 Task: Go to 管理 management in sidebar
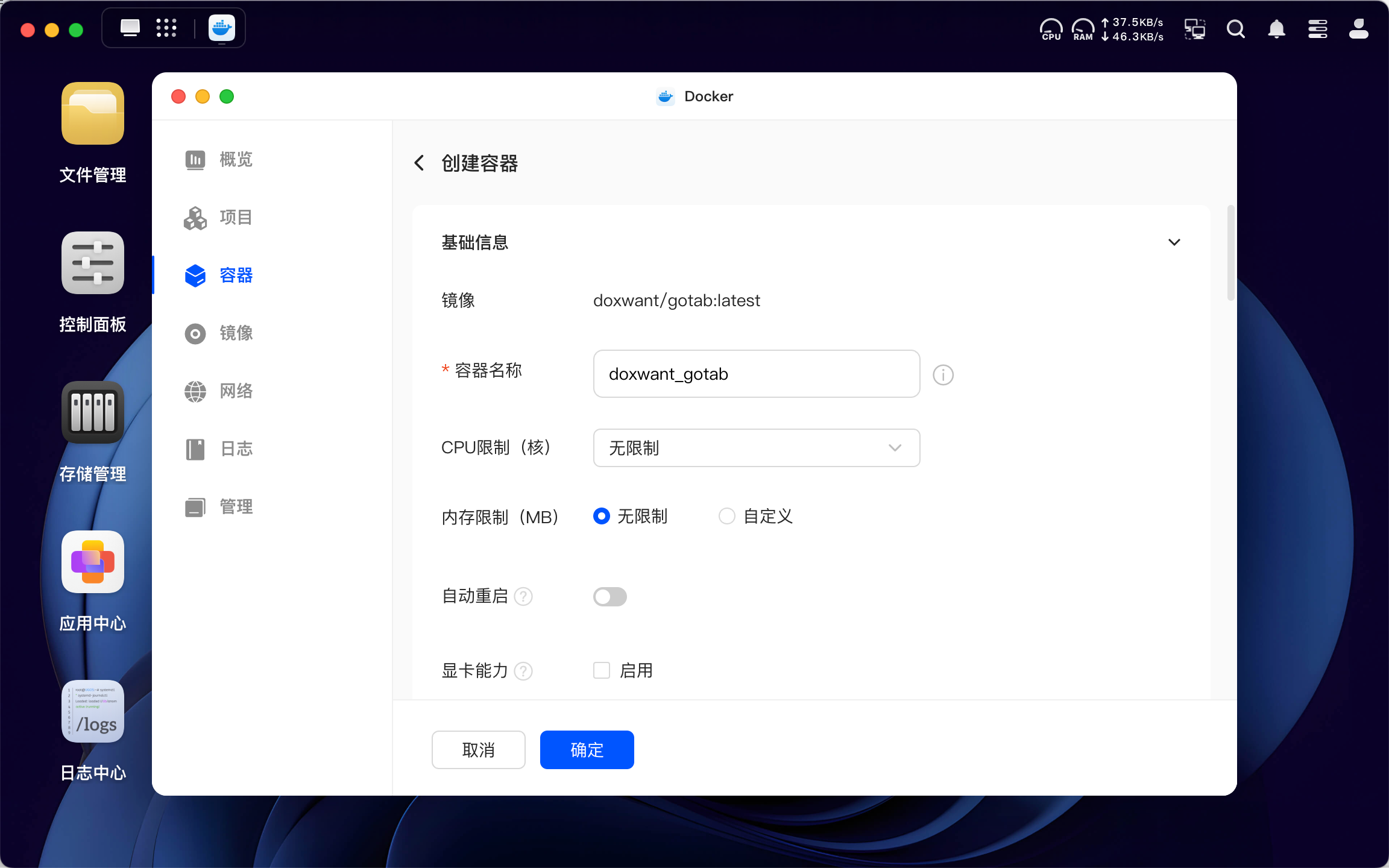tap(218, 507)
